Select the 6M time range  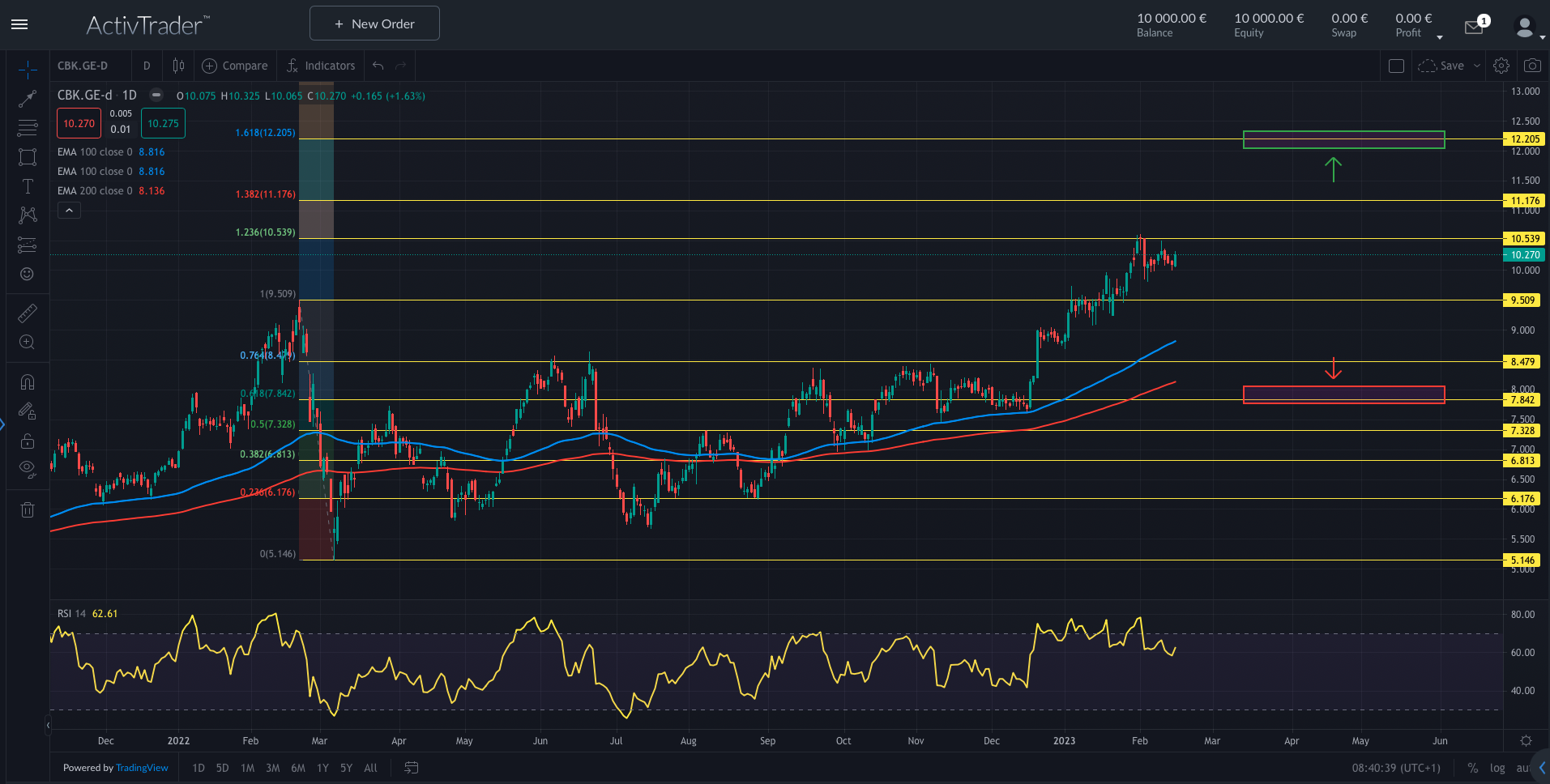pos(298,768)
